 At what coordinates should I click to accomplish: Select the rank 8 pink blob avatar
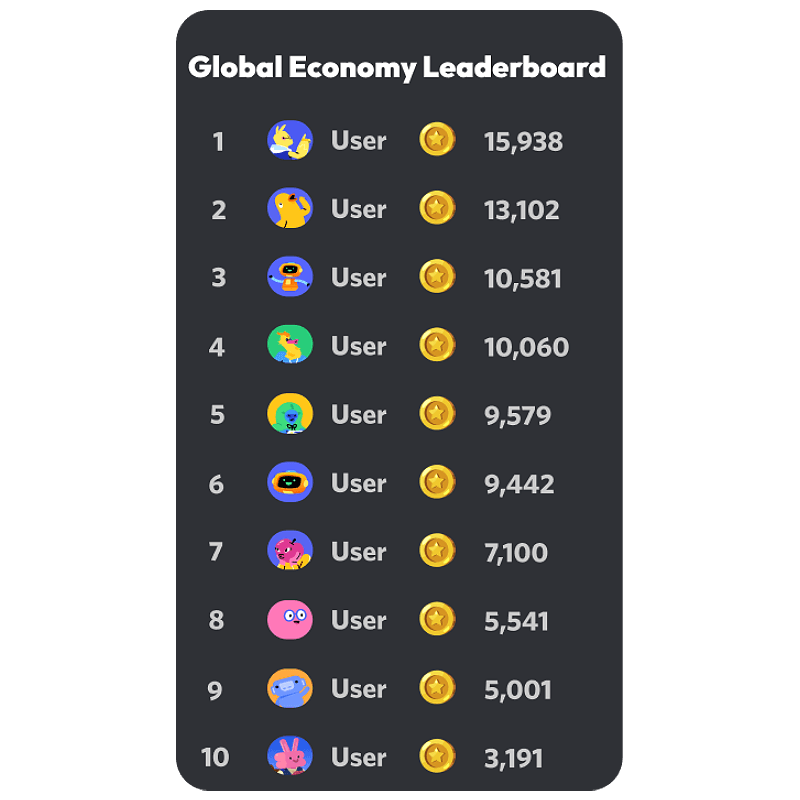[x=290, y=620]
